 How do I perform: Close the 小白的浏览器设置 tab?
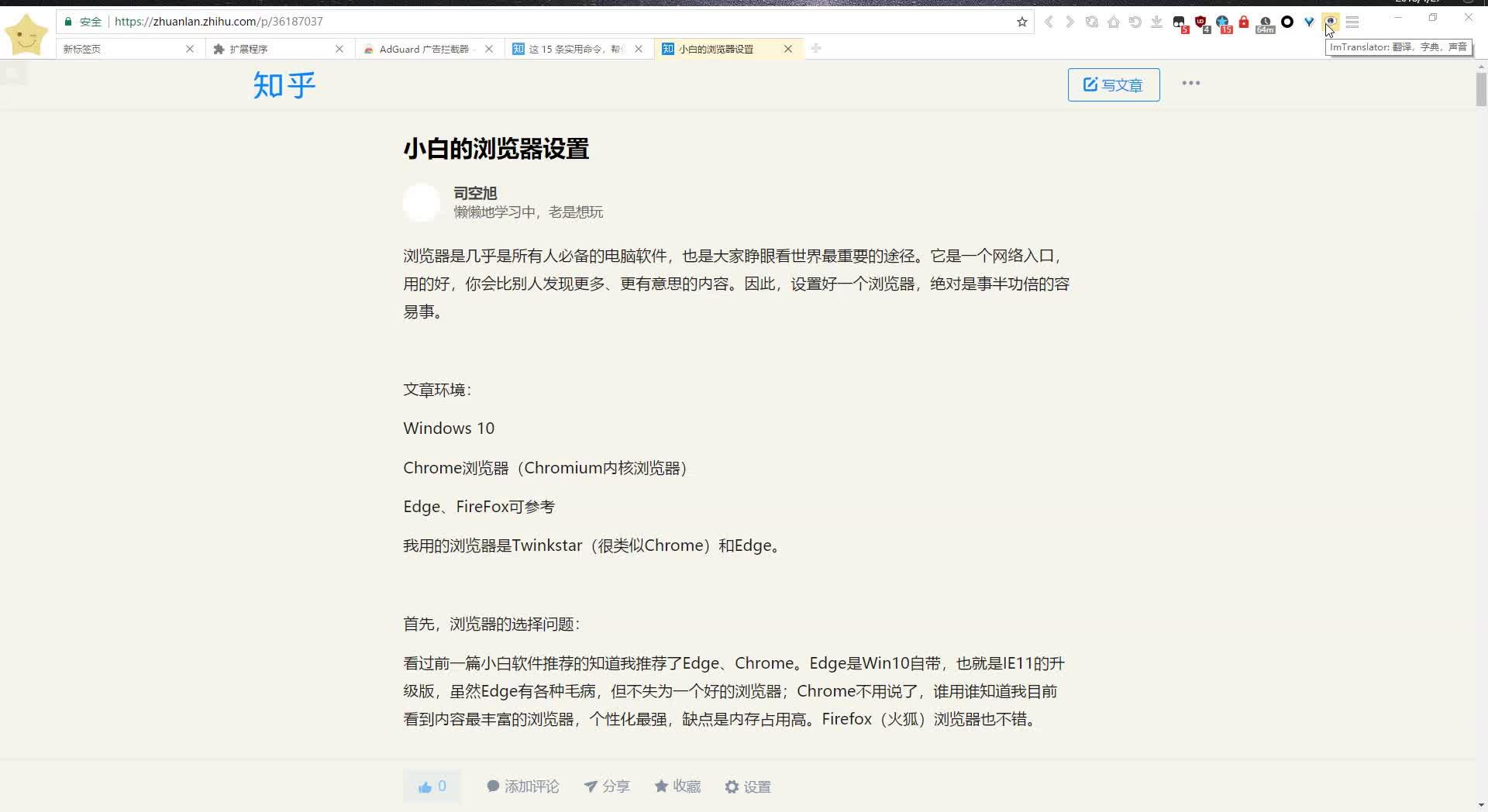pos(788,49)
